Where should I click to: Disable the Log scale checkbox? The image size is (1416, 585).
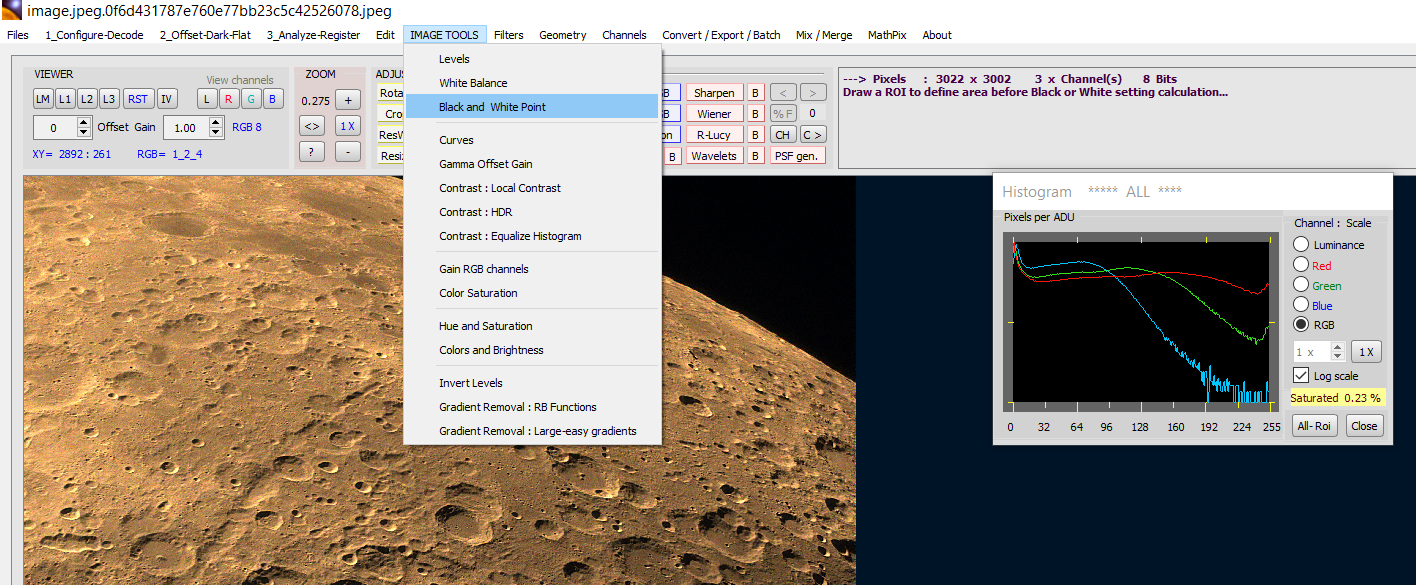click(1301, 376)
